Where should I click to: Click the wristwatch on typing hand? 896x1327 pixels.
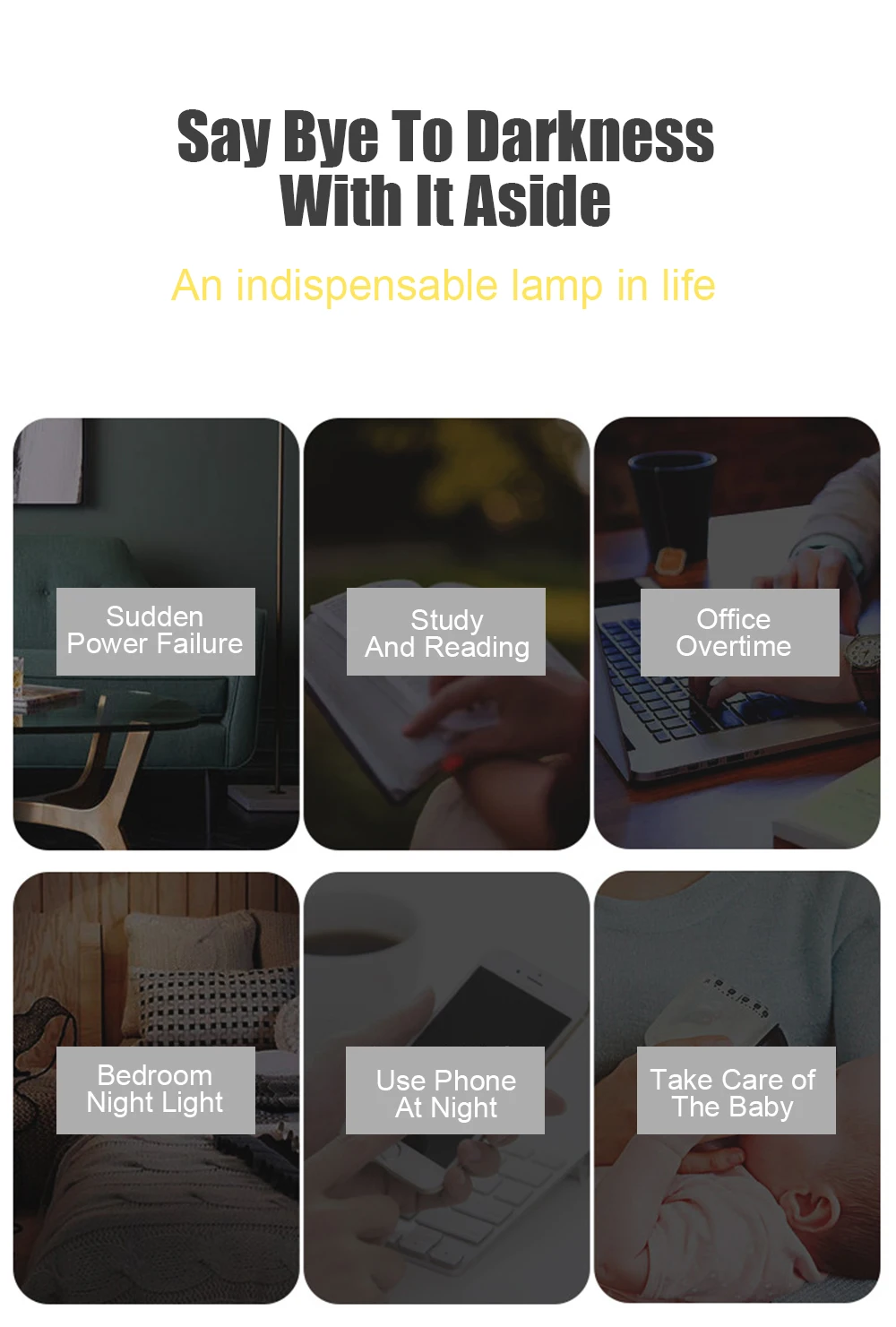coord(864,652)
